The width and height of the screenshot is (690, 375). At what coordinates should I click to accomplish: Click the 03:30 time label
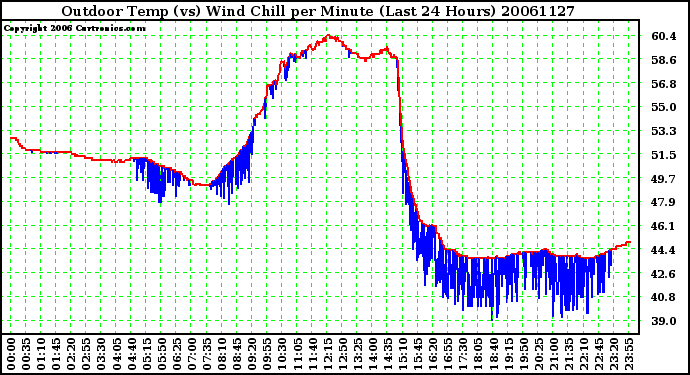pos(101,354)
